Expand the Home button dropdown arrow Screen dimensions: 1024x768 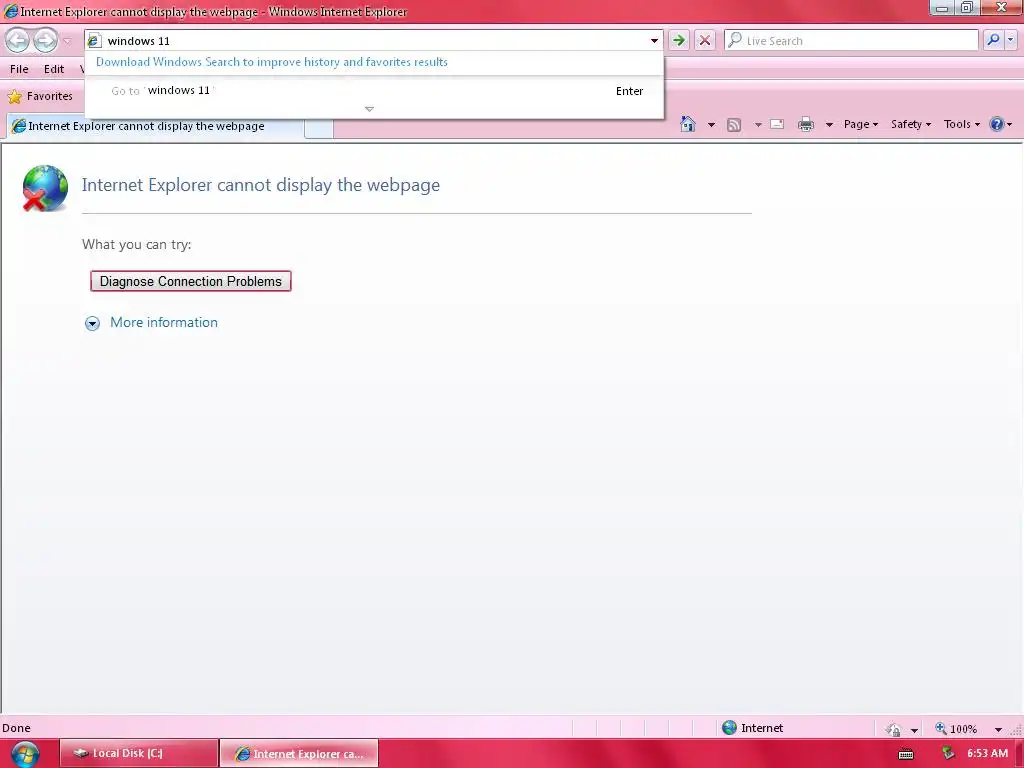(711, 125)
